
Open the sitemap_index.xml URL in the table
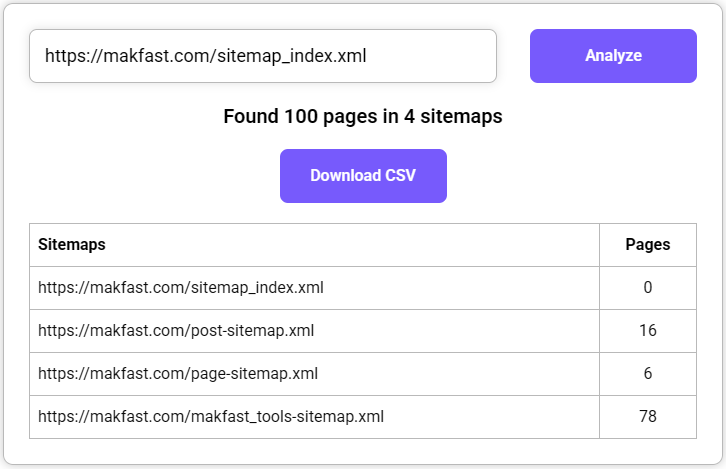coord(181,288)
